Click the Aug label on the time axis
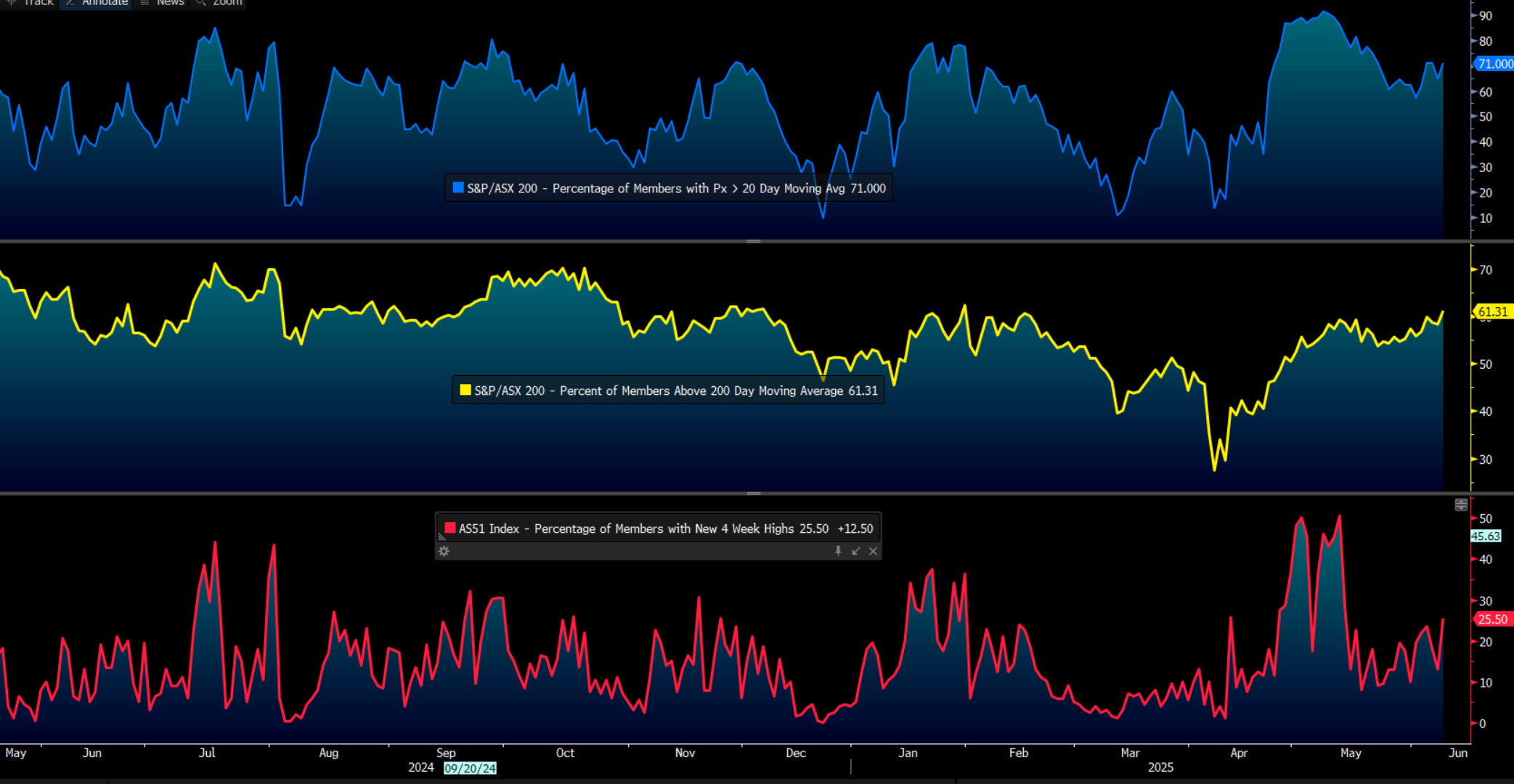Viewport: 1514px width, 784px height. click(x=329, y=753)
